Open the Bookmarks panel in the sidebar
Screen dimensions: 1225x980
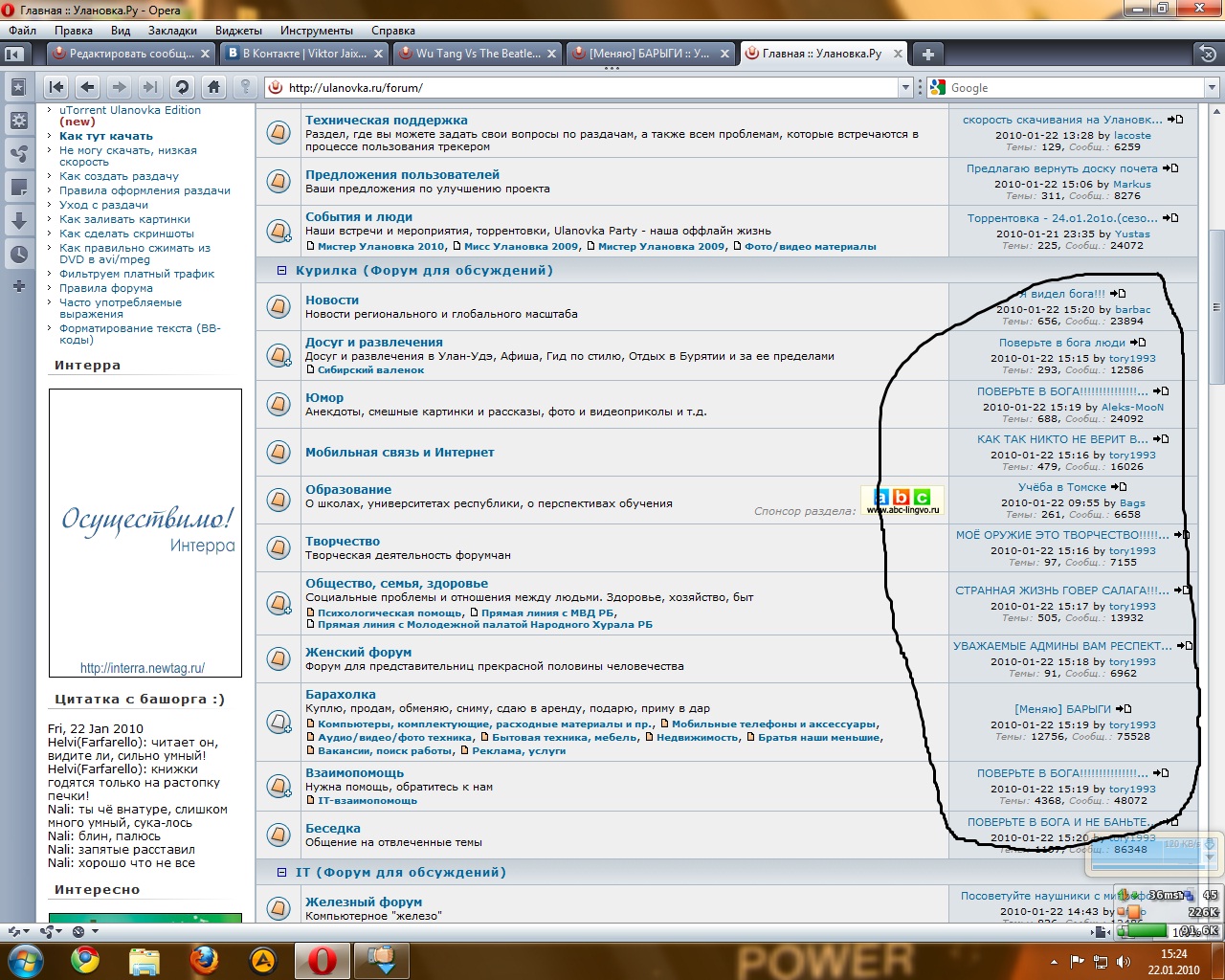click(18, 88)
